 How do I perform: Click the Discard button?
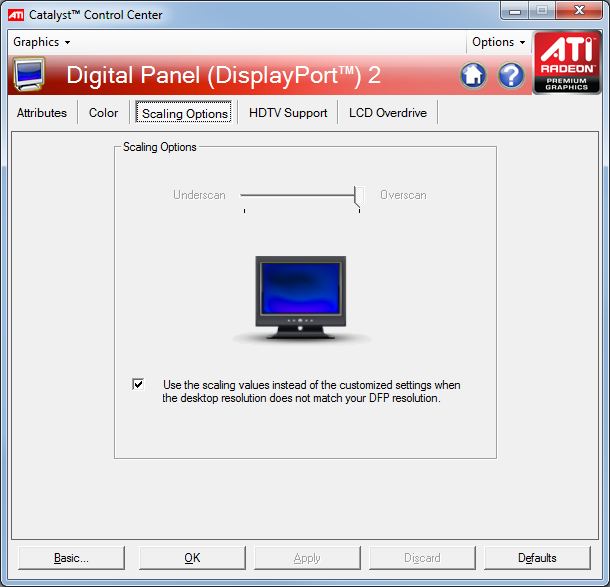(x=422, y=558)
